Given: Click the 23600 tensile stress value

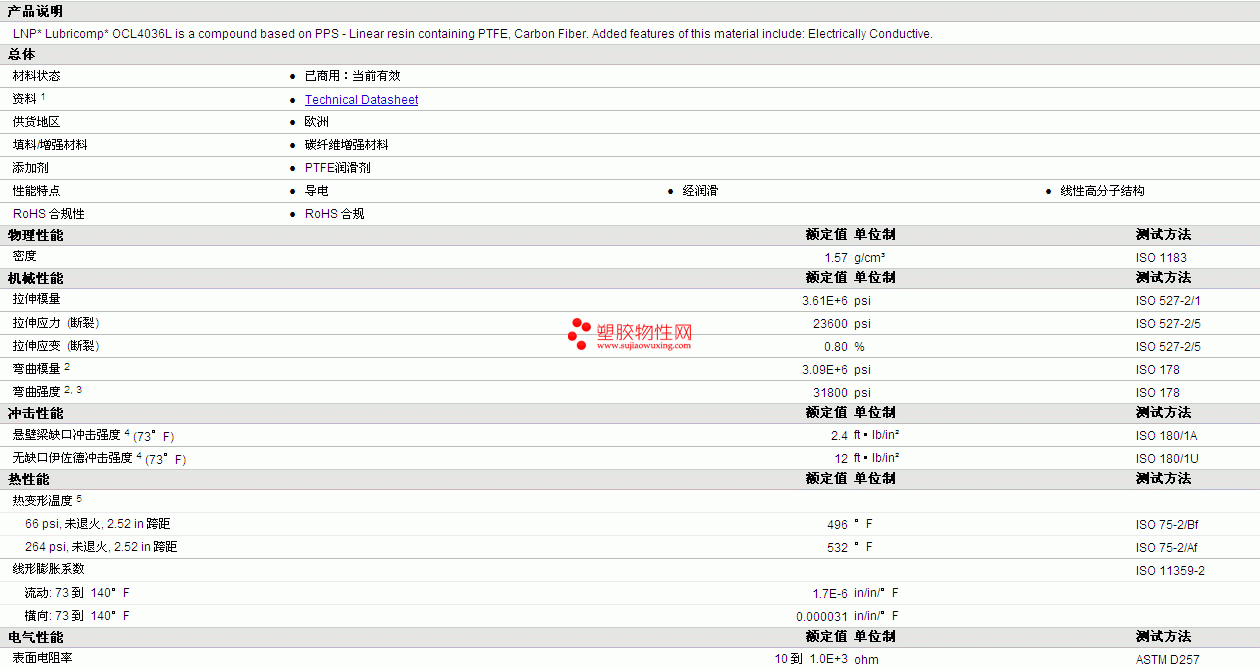Looking at the screenshot, I should pos(830,324).
